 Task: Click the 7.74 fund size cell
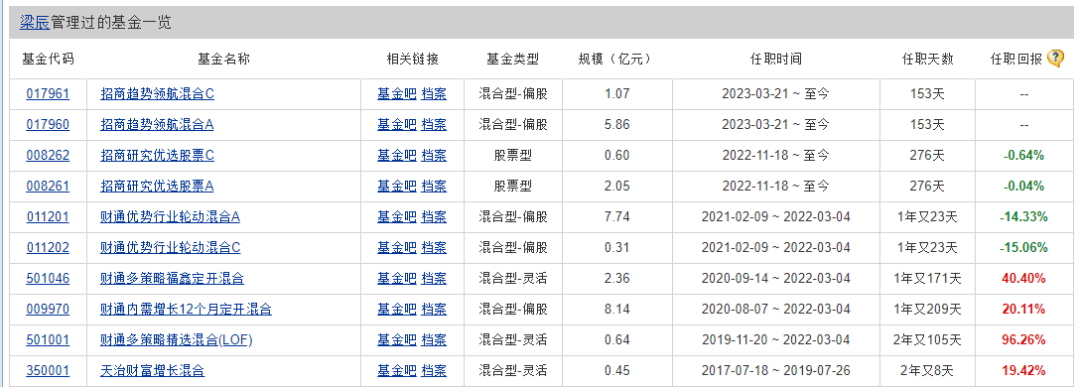[x=616, y=217]
